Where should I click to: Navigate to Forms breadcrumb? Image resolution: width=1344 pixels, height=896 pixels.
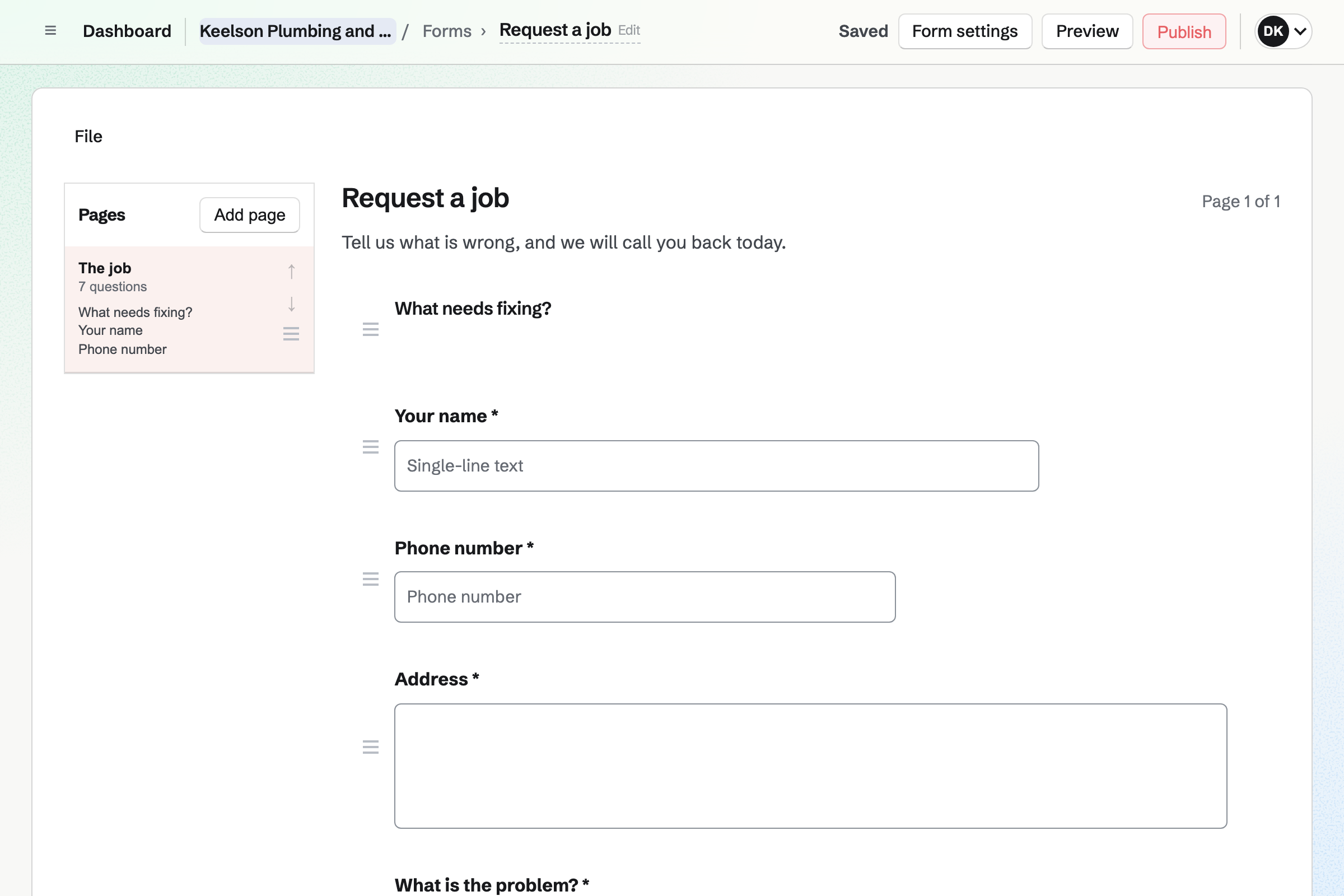[x=447, y=31]
